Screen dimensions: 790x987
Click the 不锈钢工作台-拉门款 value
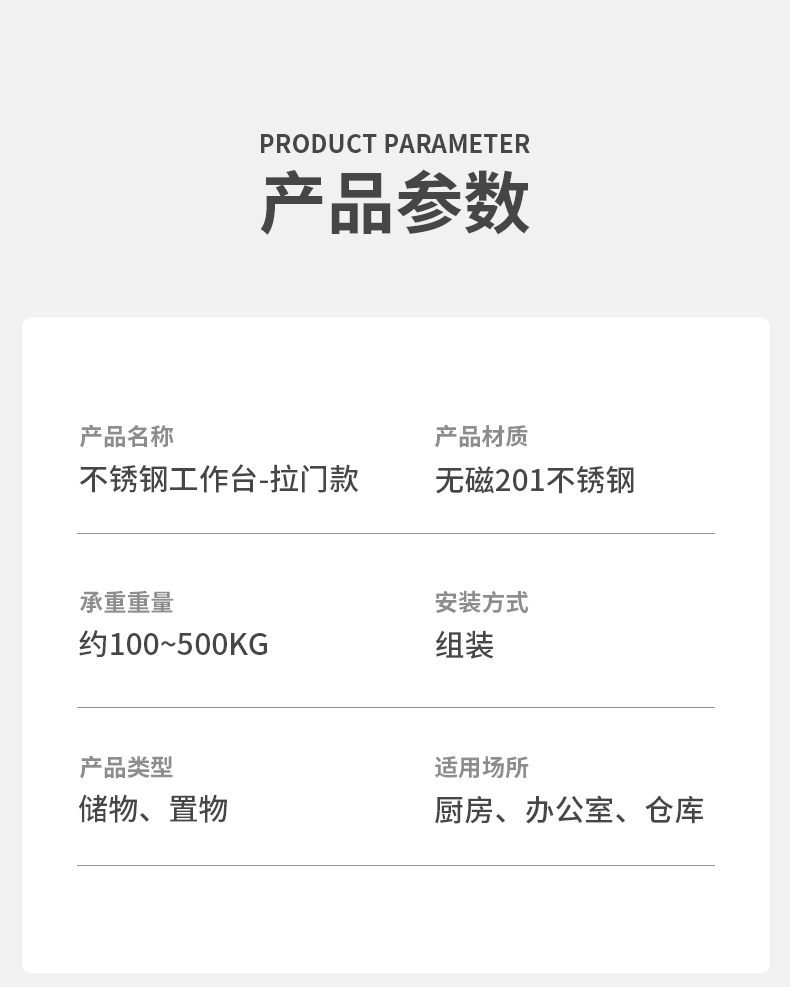click(x=219, y=479)
